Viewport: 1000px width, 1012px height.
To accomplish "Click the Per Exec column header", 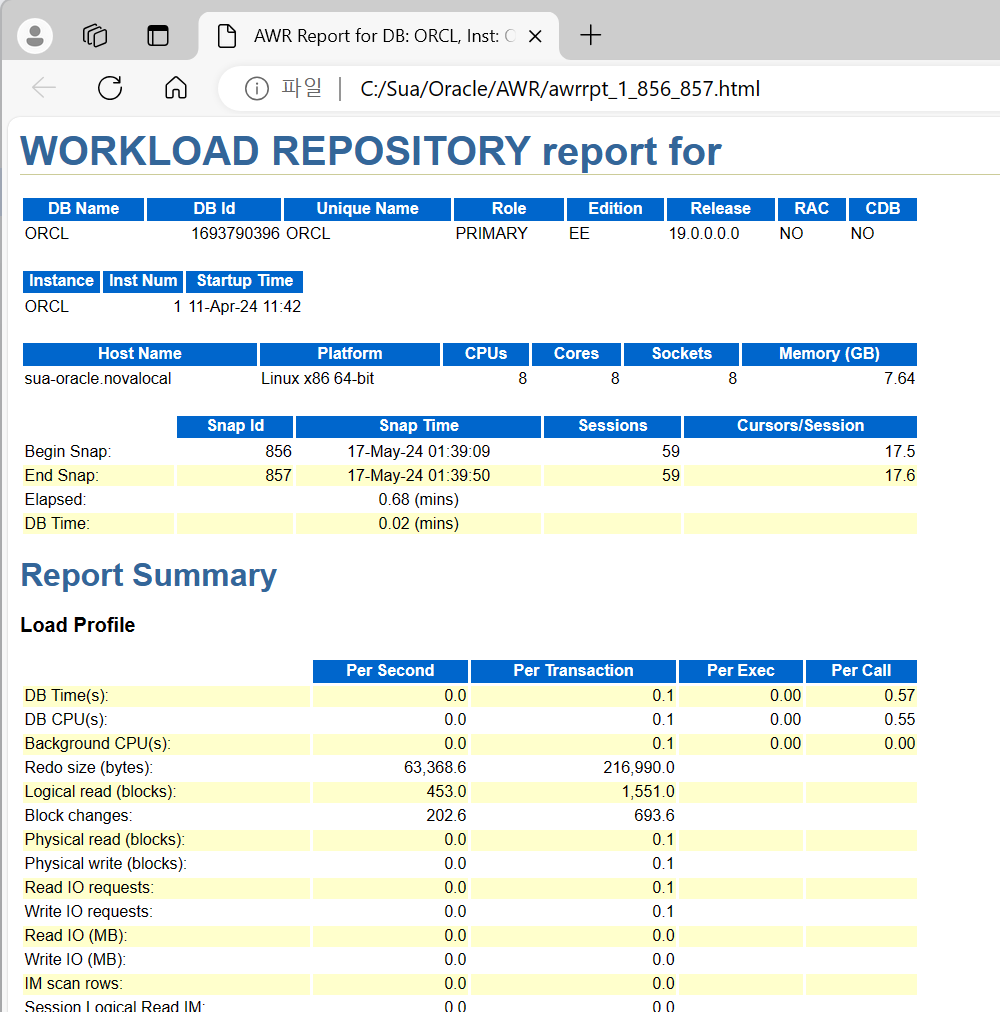I will pos(740,671).
